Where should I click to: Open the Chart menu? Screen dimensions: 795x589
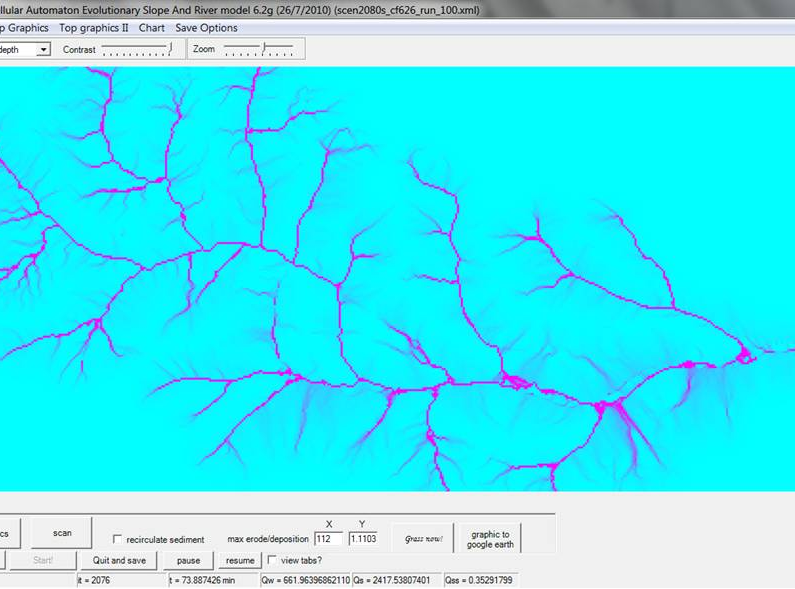pos(152,28)
